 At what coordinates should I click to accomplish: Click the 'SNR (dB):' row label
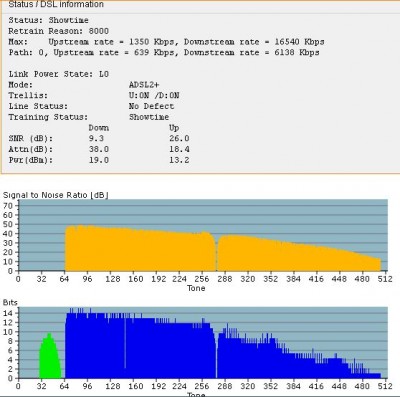(31, 138)
